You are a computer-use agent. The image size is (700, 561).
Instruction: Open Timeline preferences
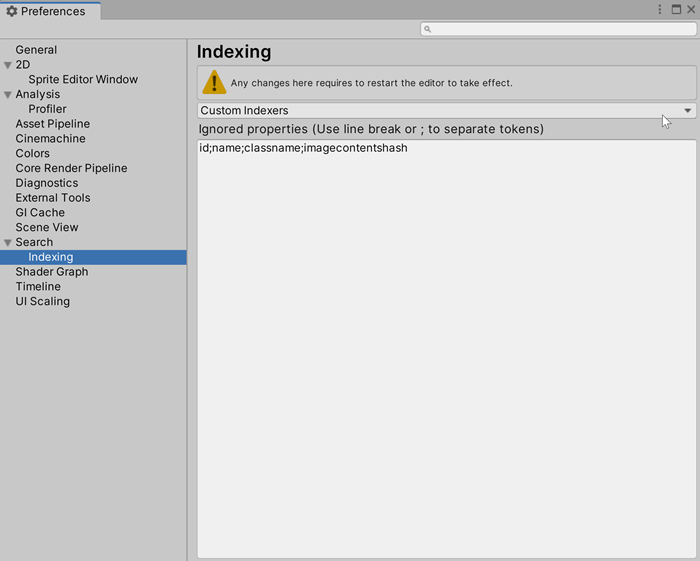click(x=38, y=287)
